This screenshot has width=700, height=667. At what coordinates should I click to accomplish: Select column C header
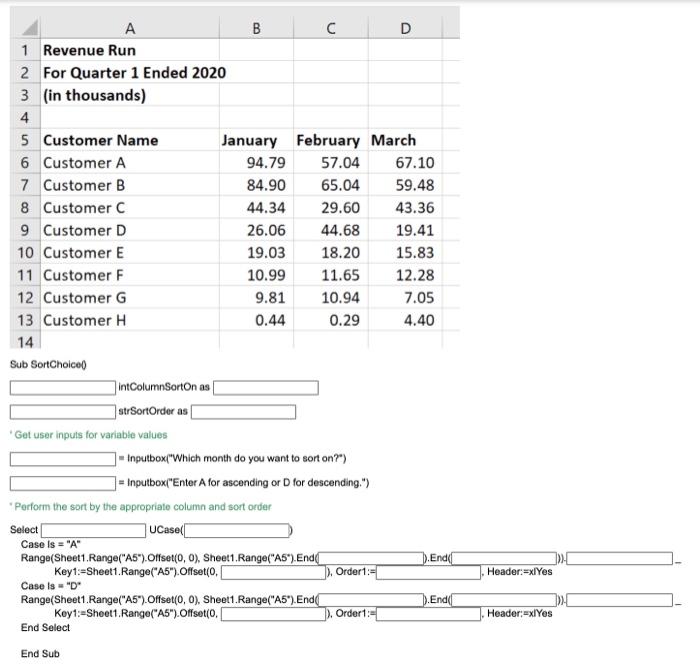(x=331, y=28)
